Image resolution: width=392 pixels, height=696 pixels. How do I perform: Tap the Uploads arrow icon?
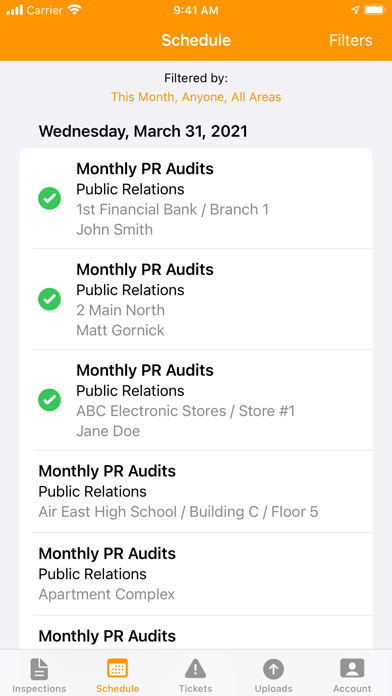point(273,669)
